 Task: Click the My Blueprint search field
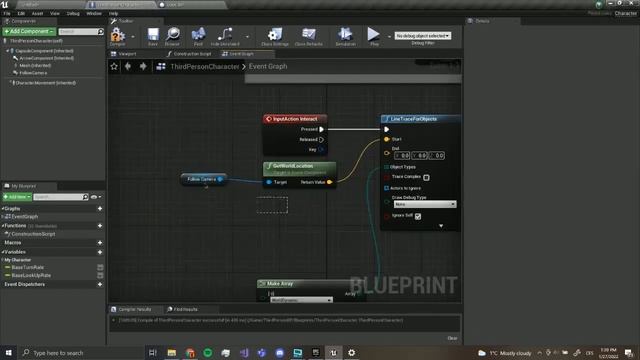coord(60,197)
